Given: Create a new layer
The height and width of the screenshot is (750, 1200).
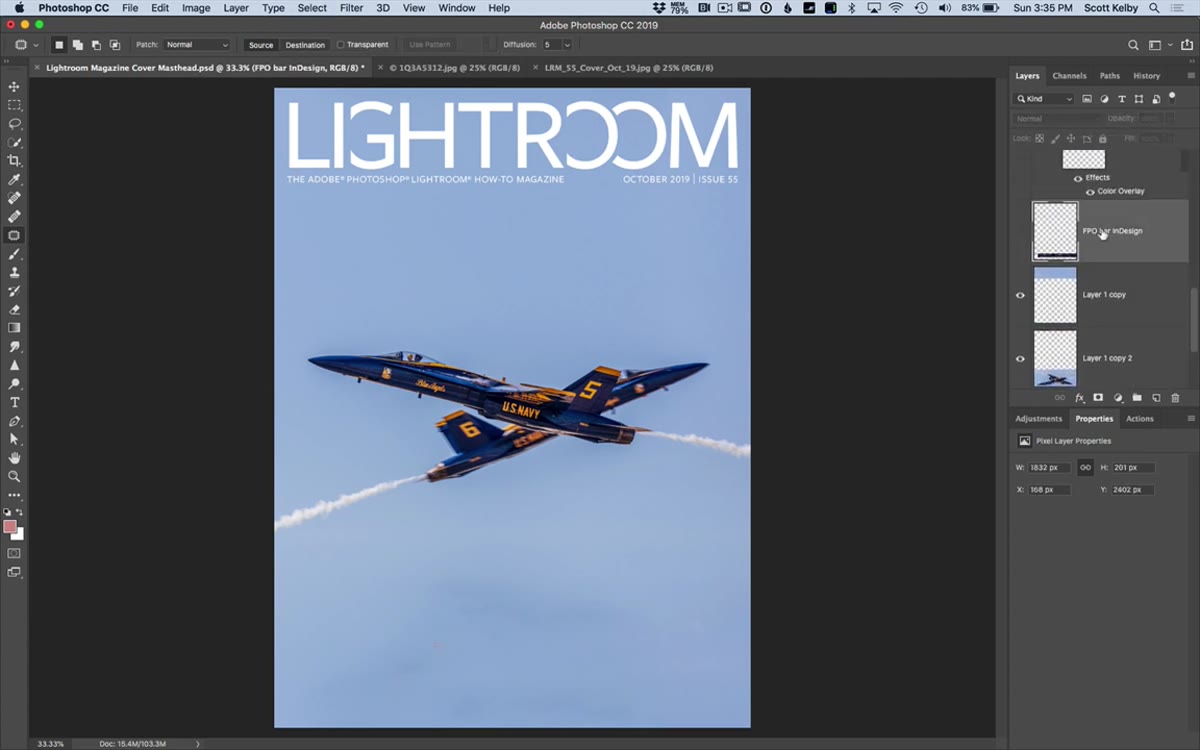Looking at the screenshot, I should point(1156,398).
